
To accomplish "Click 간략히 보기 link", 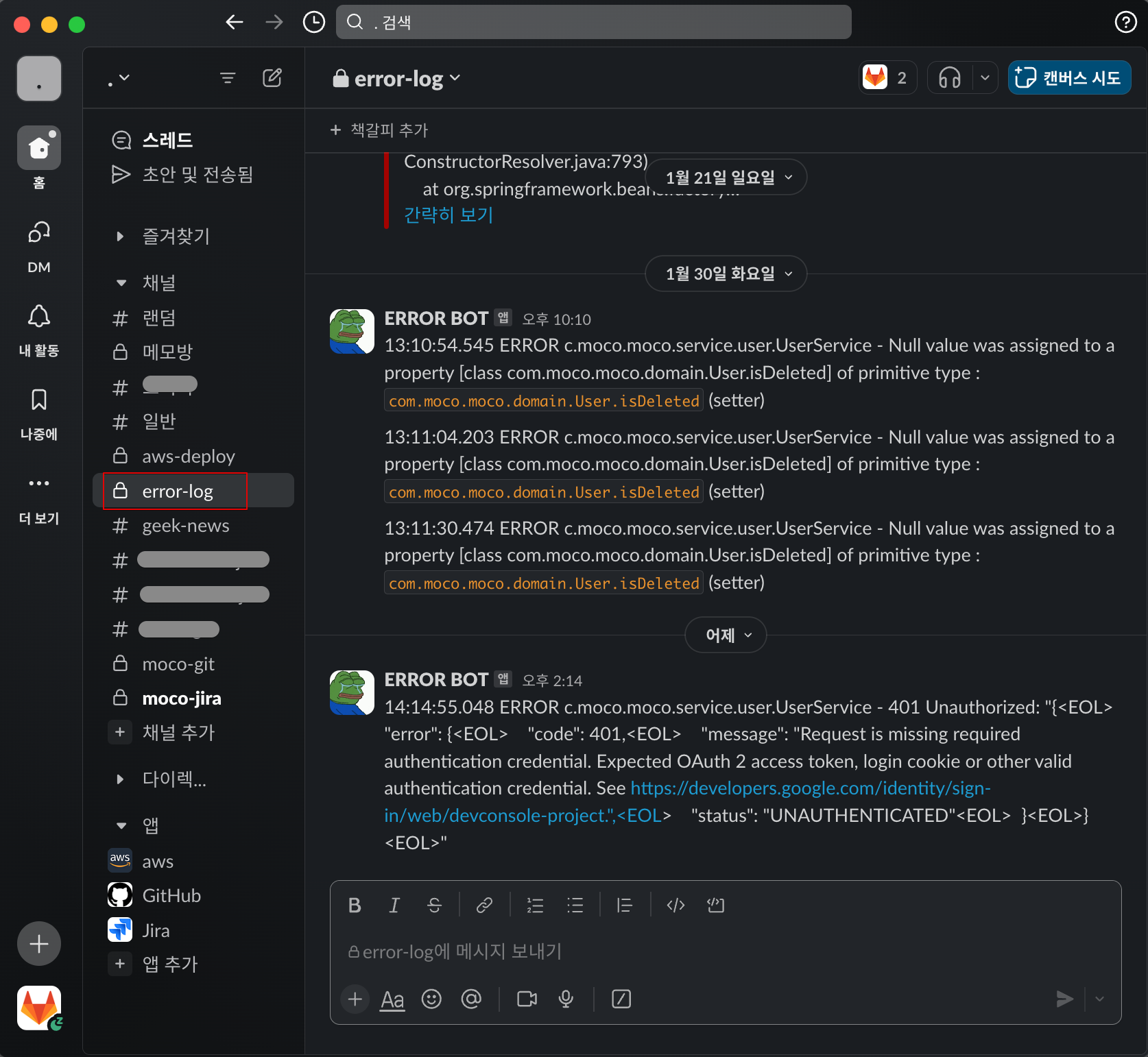I will [449, 215].
